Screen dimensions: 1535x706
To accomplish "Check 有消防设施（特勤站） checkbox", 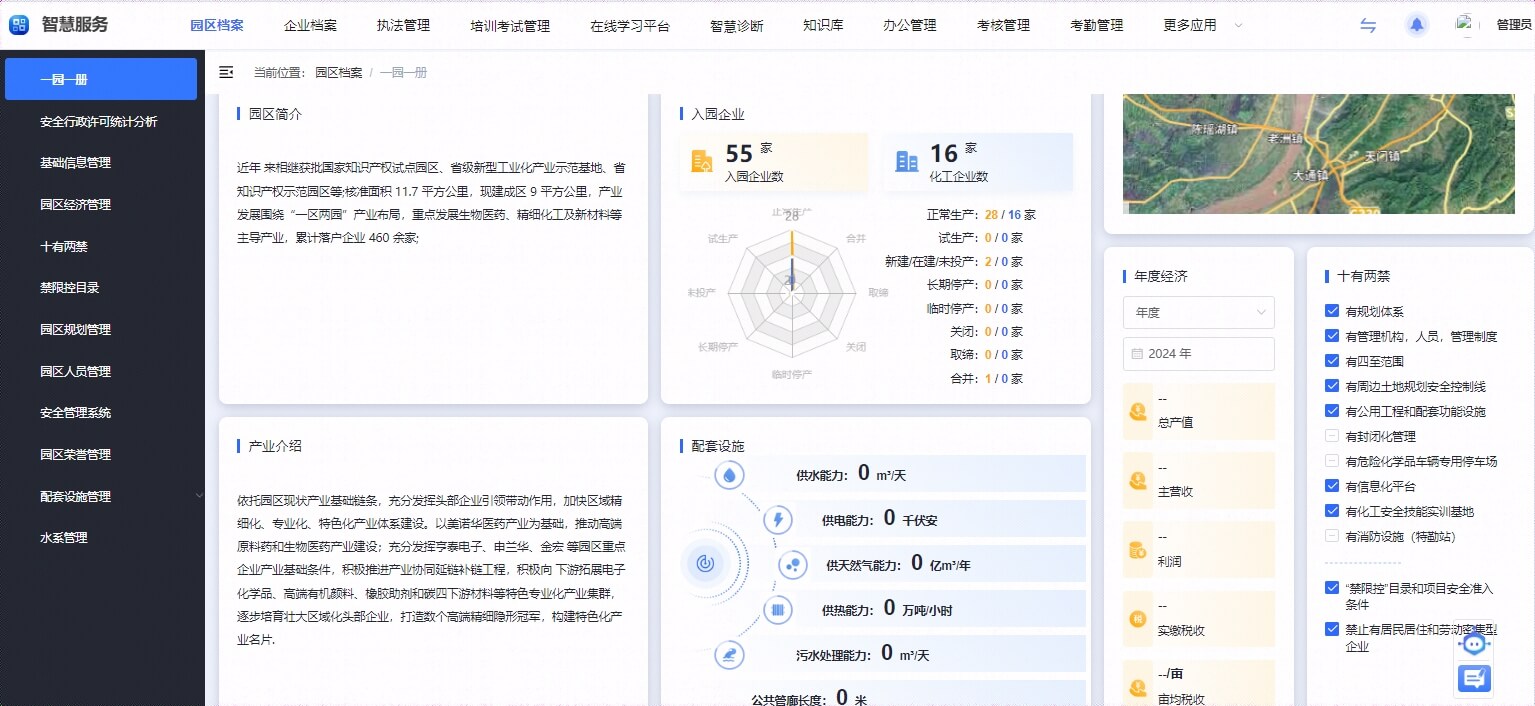I will pos(1331,536).
